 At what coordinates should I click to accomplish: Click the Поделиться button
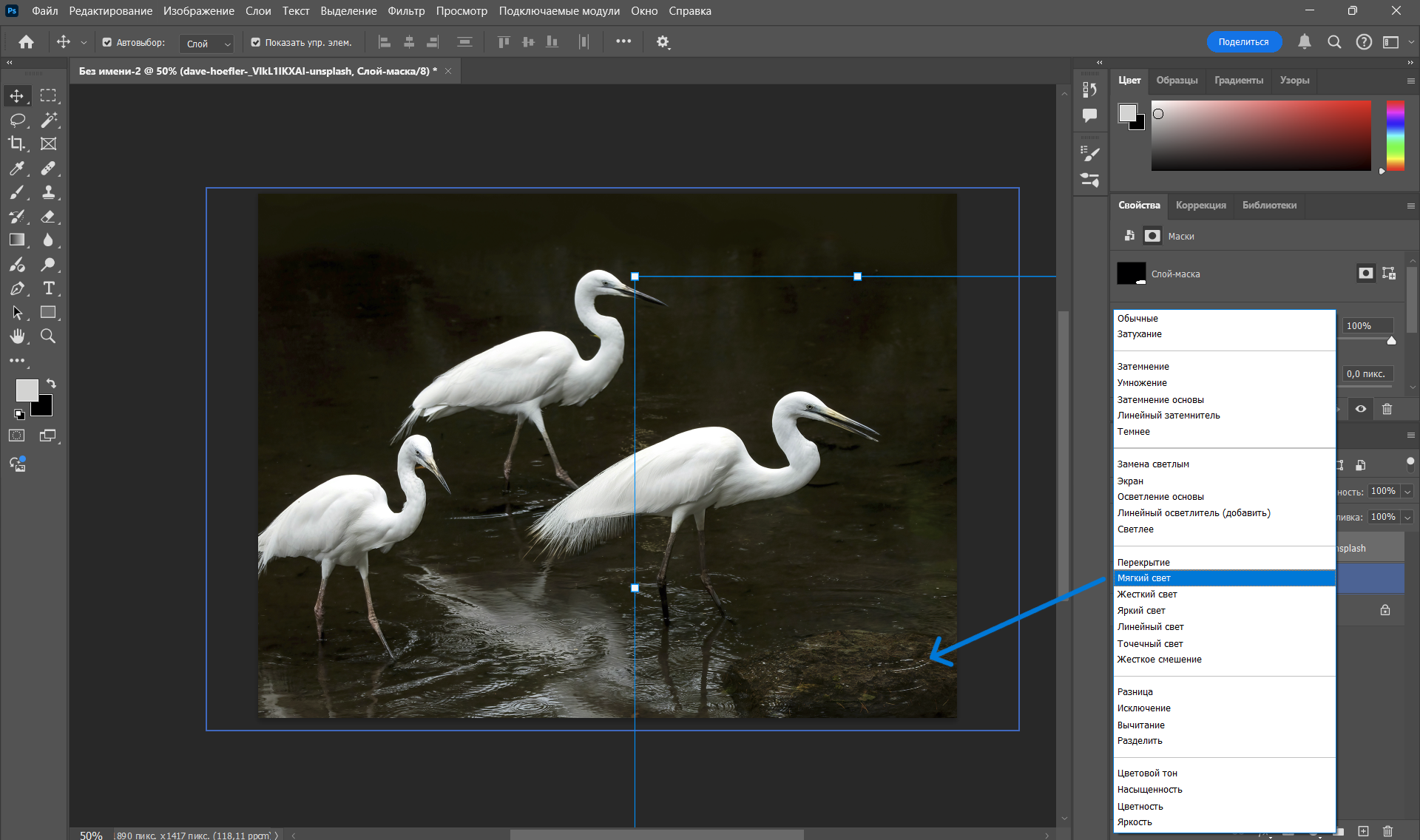click(x=1243, y=42)
